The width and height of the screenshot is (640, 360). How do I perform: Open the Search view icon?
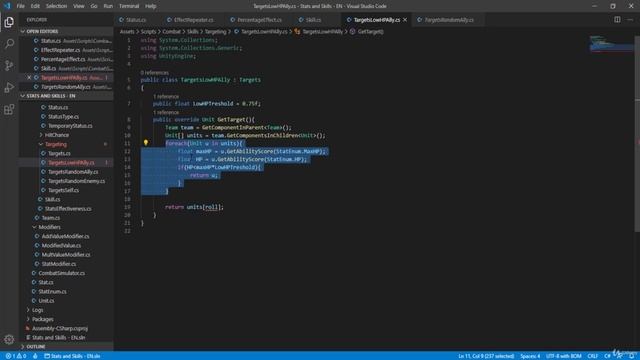click(x=9, y=44)
